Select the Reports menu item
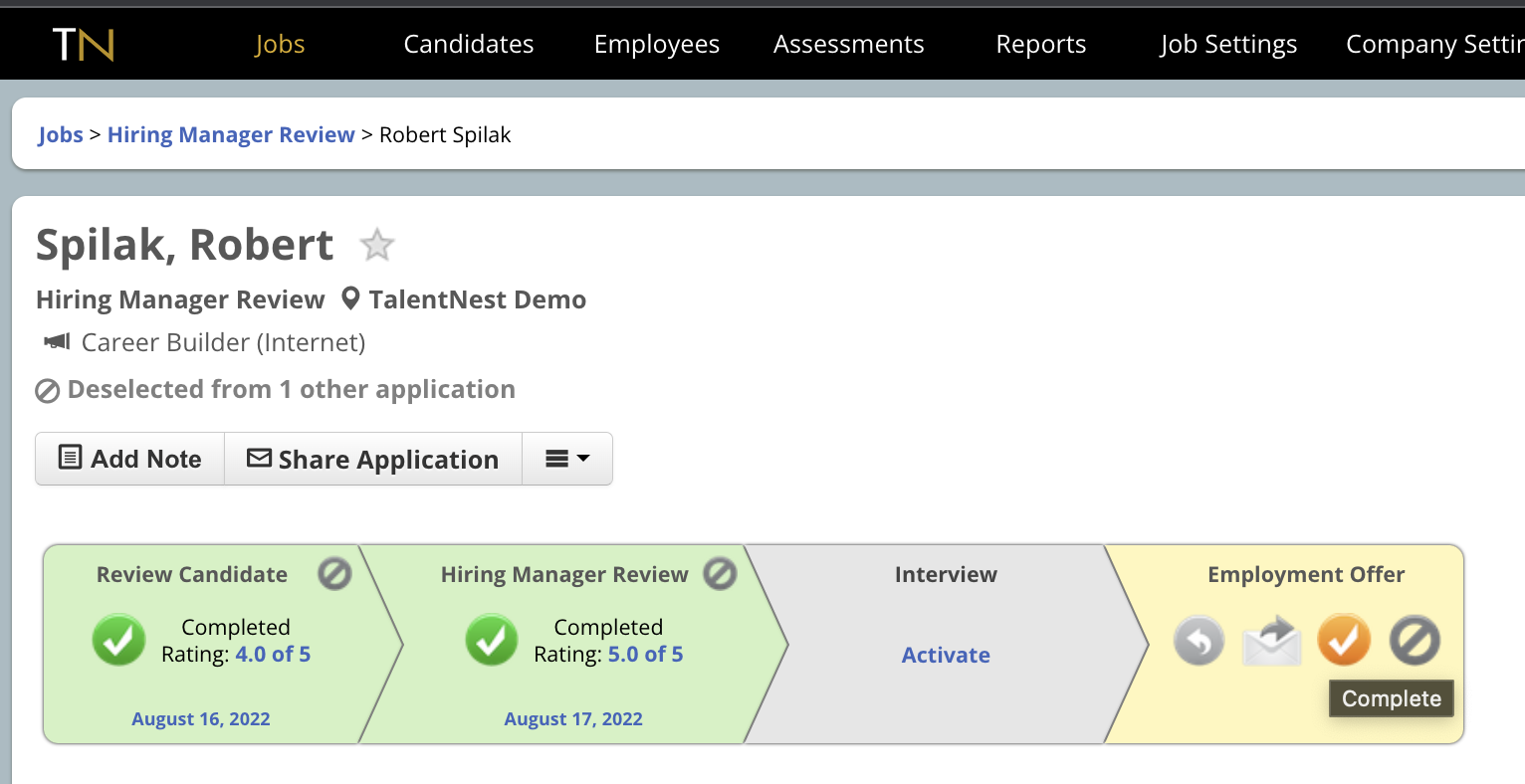 coord(1041,44)
